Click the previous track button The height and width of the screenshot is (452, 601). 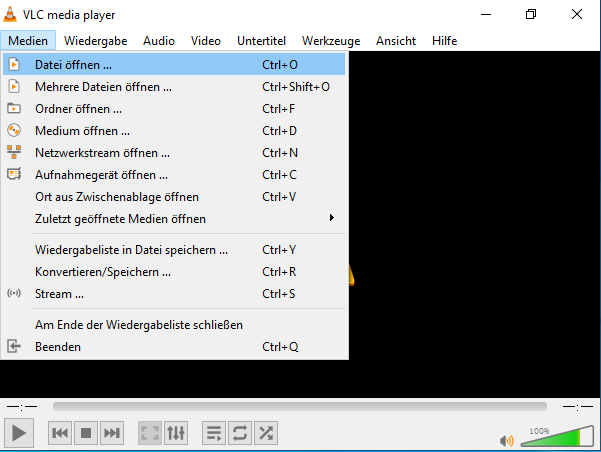[60, 433]
